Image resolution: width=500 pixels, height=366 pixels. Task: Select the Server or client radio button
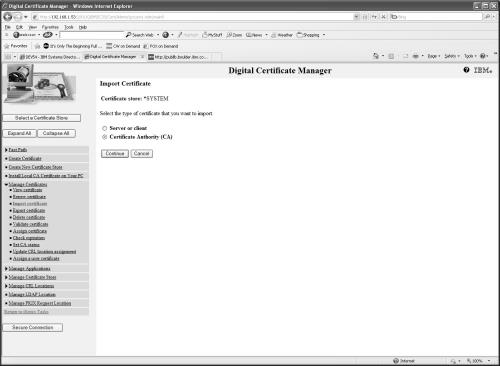105,128
